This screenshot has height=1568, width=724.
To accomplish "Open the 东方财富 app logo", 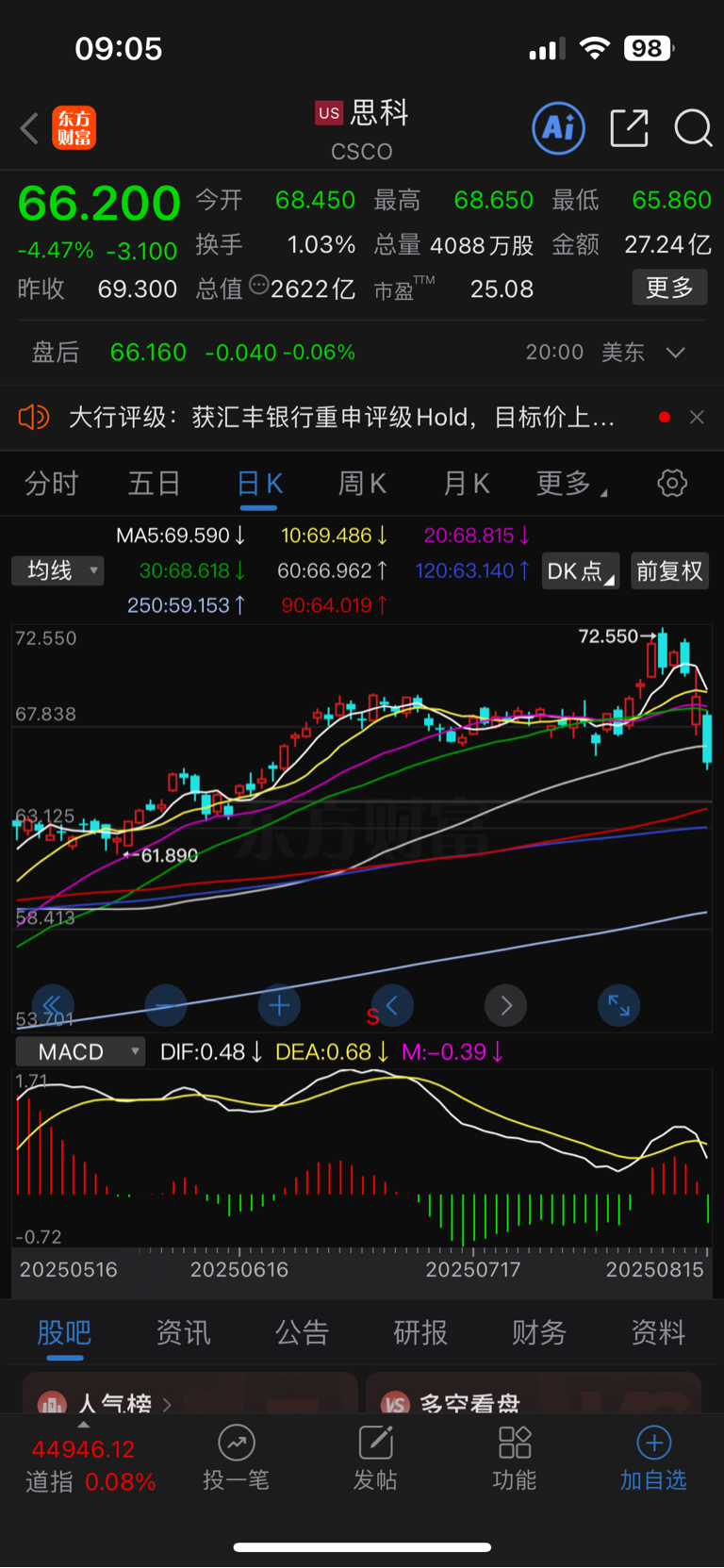I will (74, 128).
